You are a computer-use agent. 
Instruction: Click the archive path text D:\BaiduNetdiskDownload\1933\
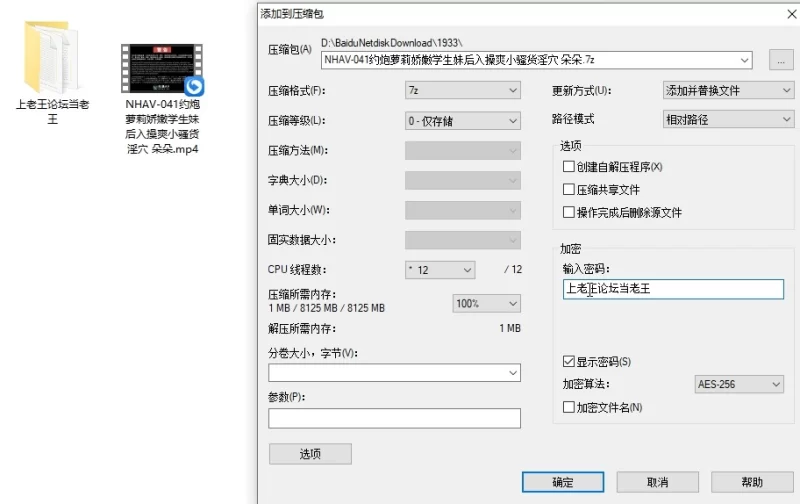pos(391,43)
